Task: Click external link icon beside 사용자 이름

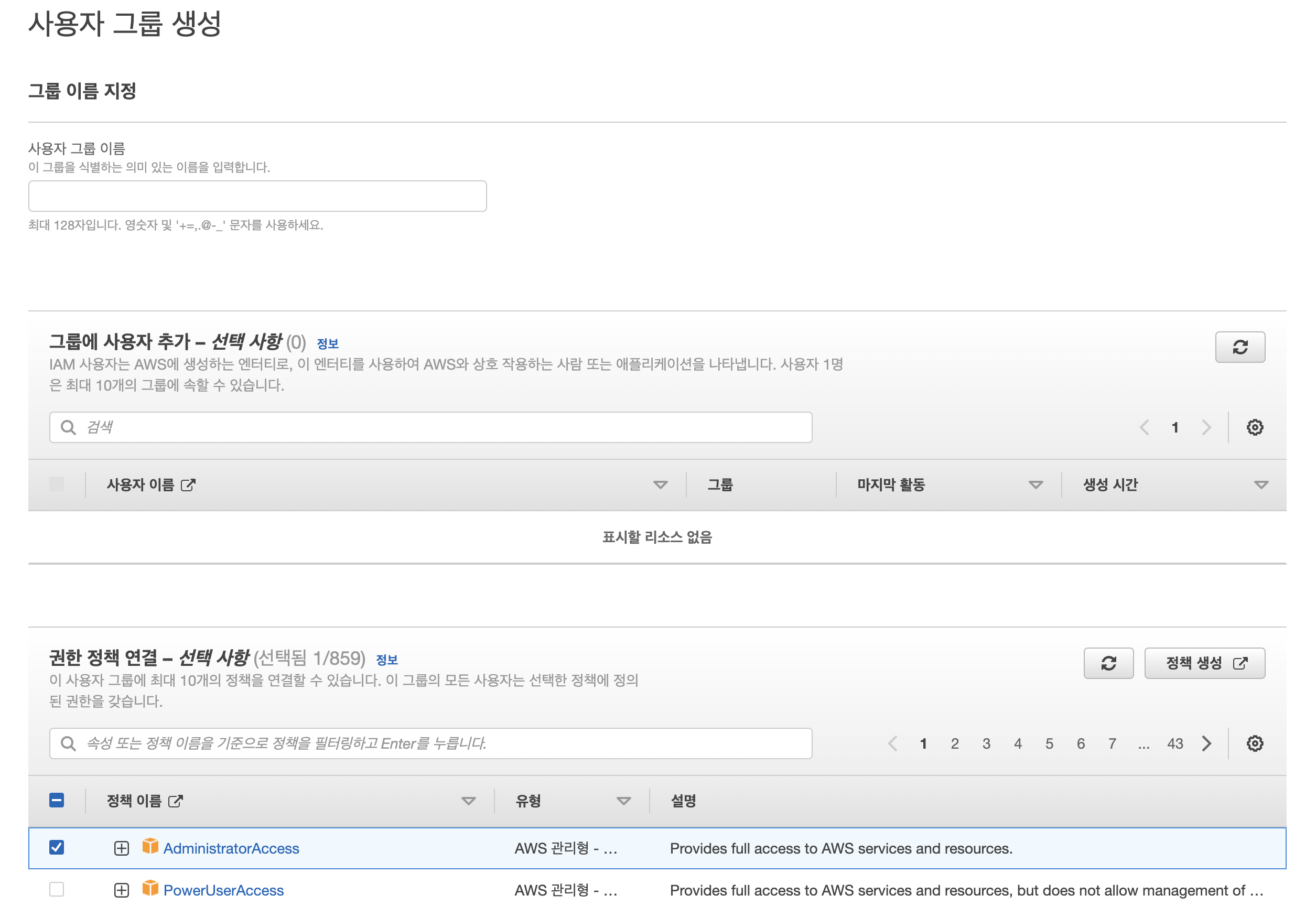Action: click(188, 485)
